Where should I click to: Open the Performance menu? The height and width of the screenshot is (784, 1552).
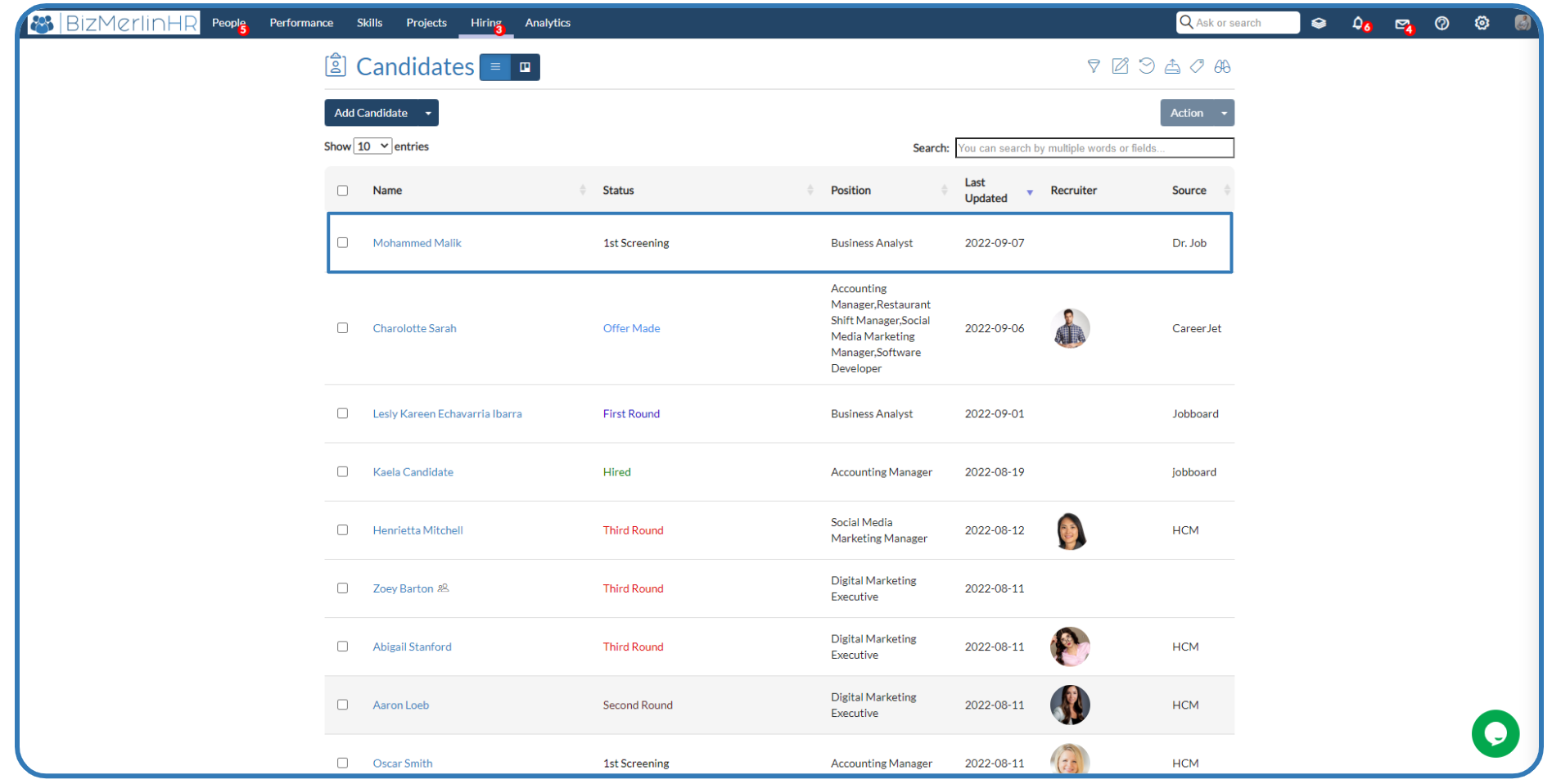coord(301,23)
